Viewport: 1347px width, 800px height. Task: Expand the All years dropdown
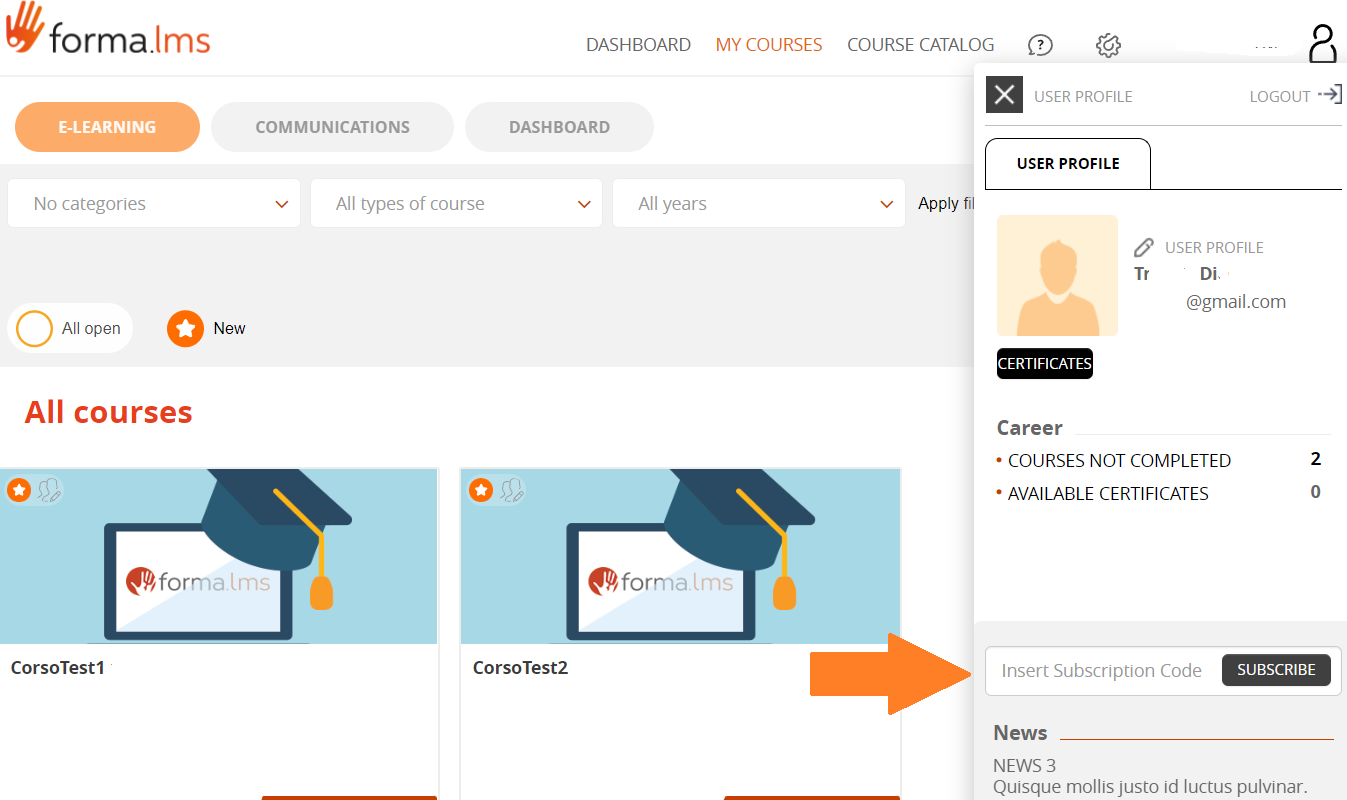758,204
